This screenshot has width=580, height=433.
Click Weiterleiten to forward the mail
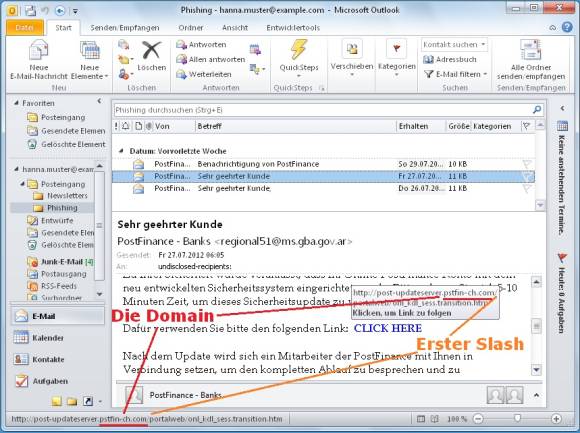204,74
